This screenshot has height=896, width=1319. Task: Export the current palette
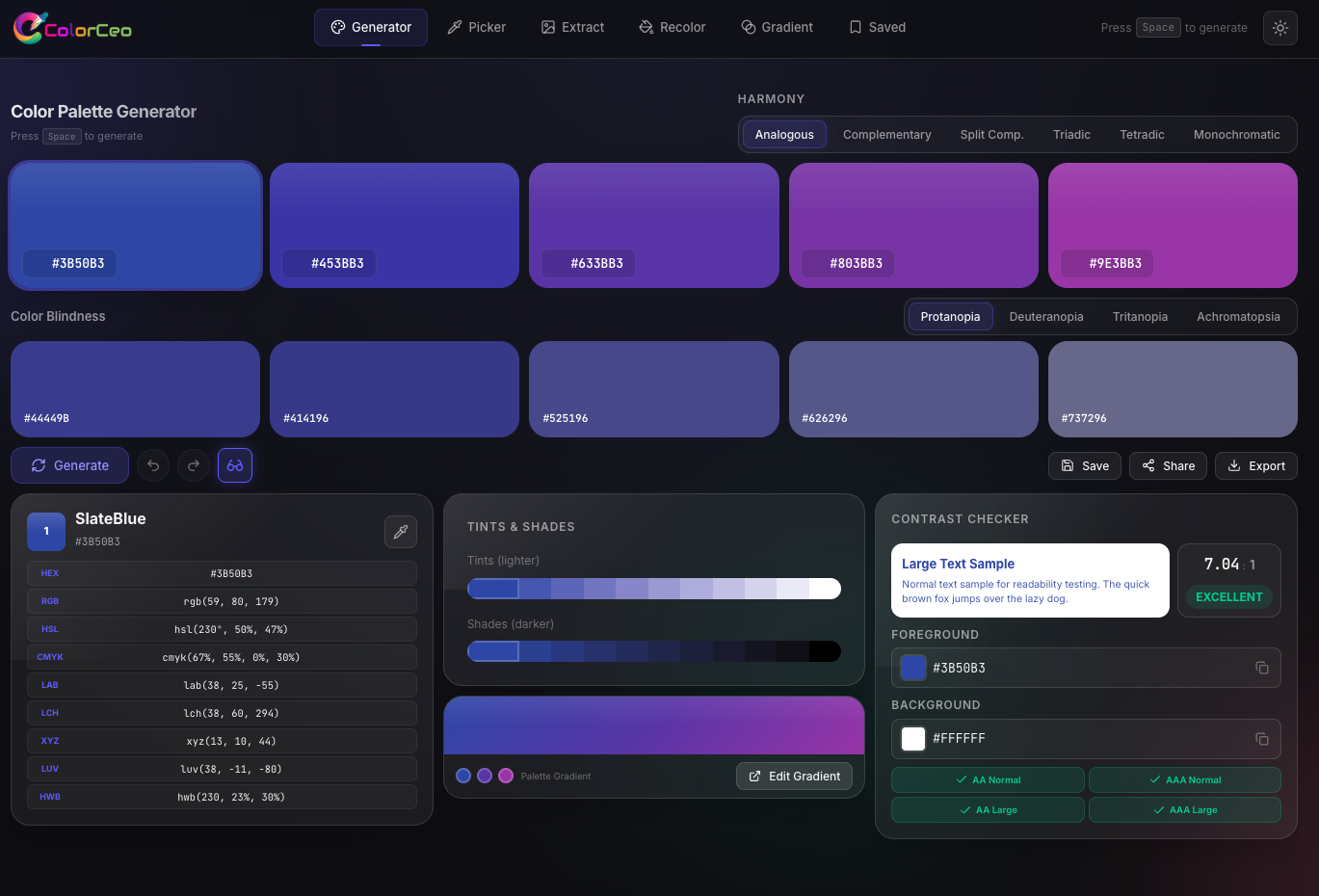tap(1255, 465)
